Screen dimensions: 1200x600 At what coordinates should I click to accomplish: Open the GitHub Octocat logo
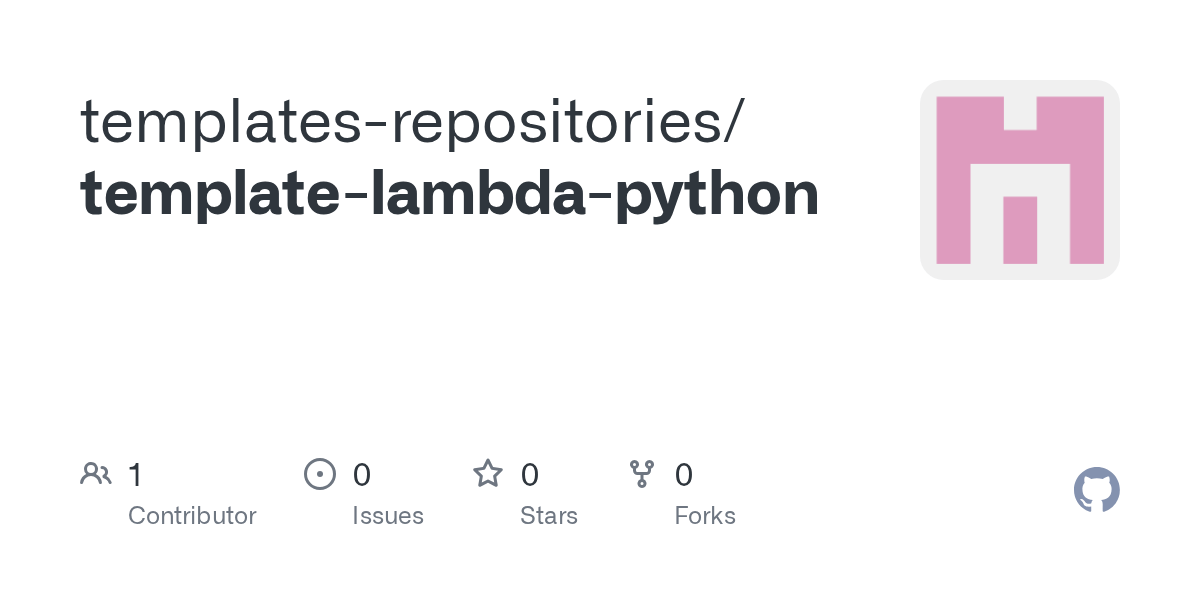click(1096, 490)
